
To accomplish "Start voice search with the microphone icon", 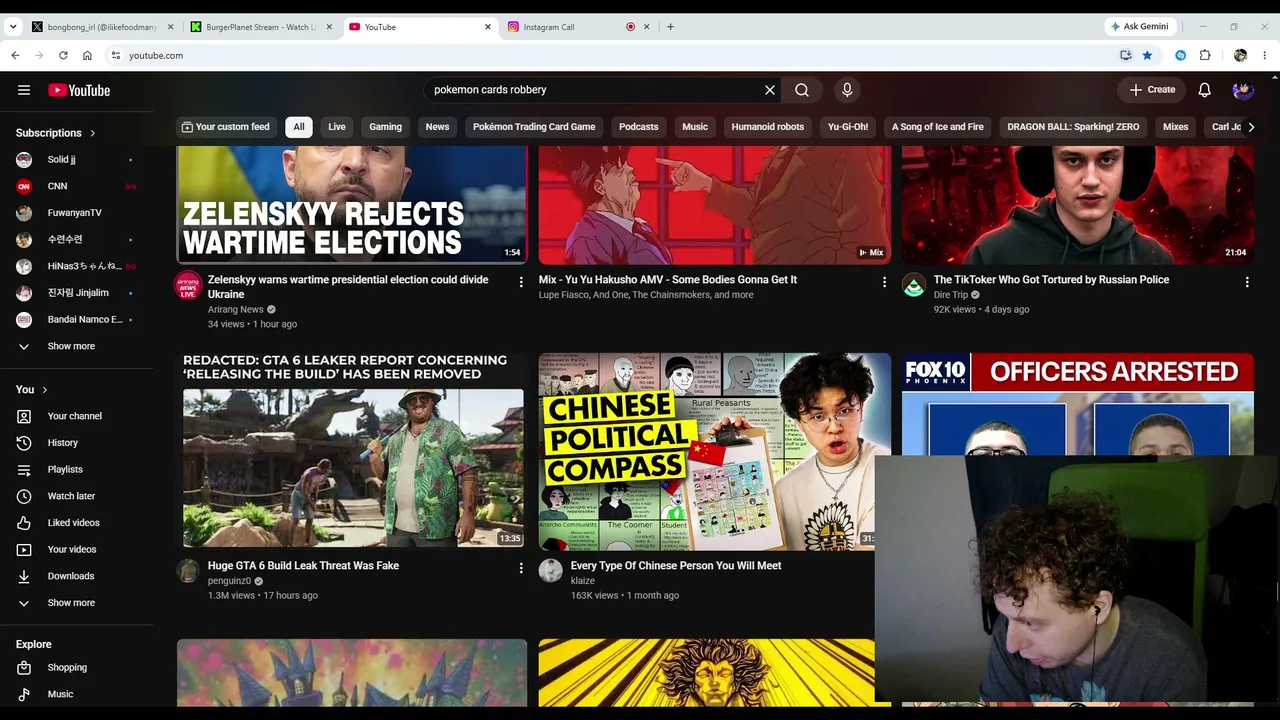I will point(847,90).
